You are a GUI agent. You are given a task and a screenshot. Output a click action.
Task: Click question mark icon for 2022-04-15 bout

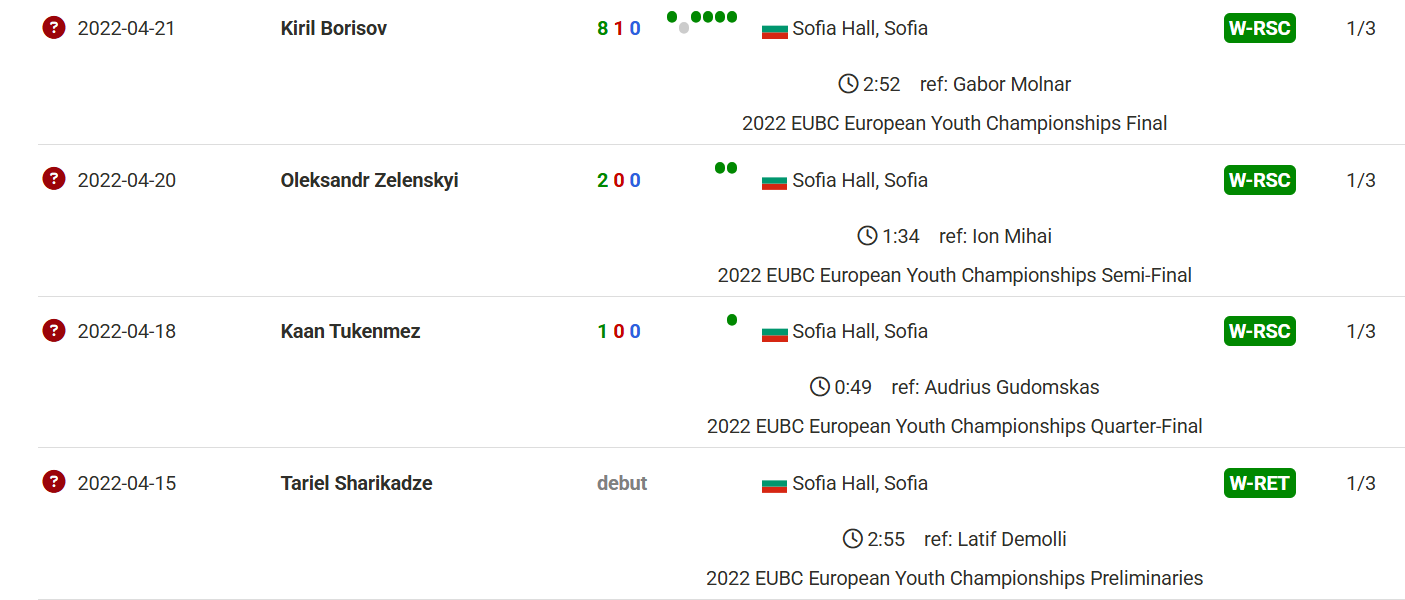54,482
